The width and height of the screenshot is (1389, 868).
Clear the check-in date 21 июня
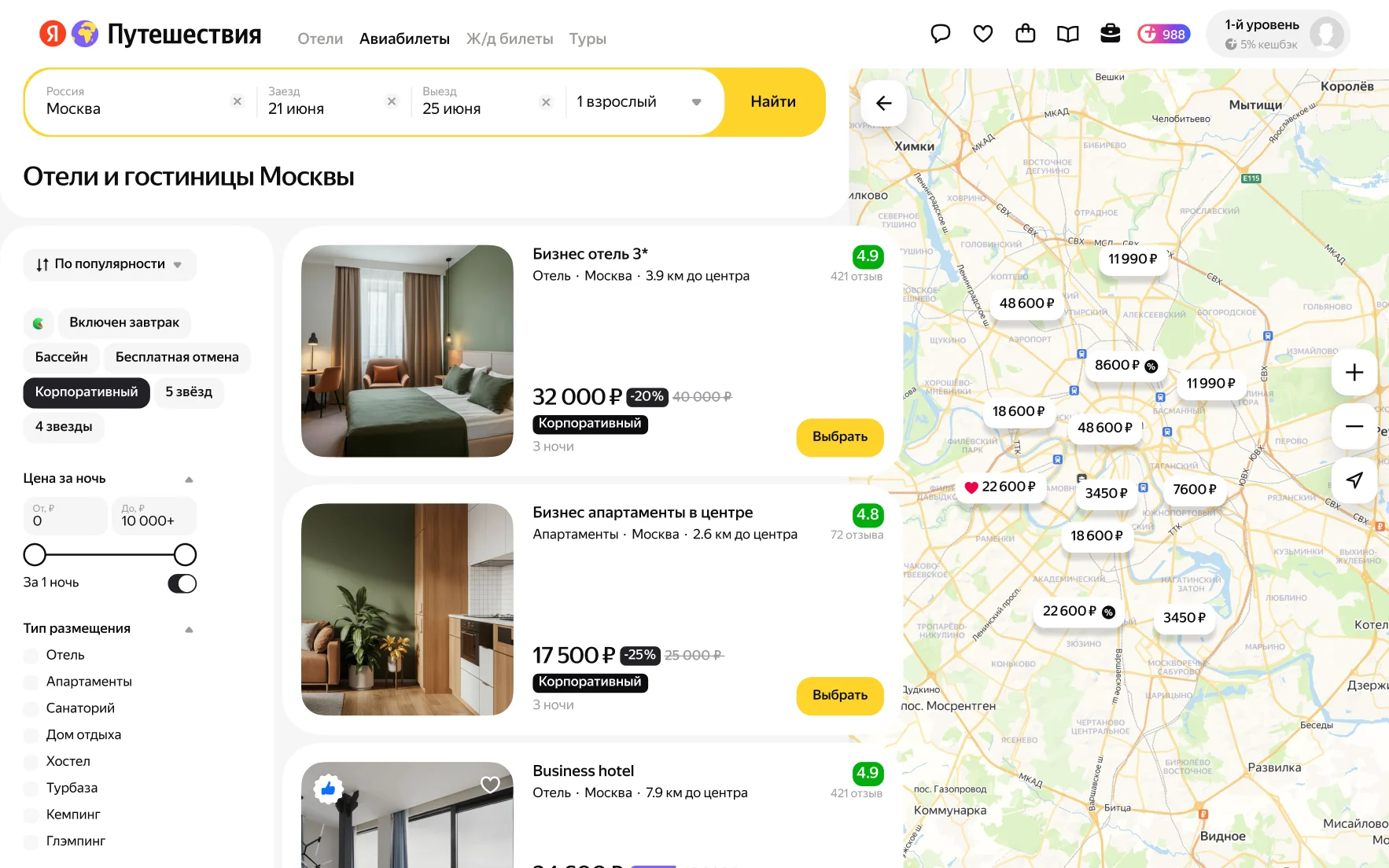pyautogui.click(x=392, y=101)
